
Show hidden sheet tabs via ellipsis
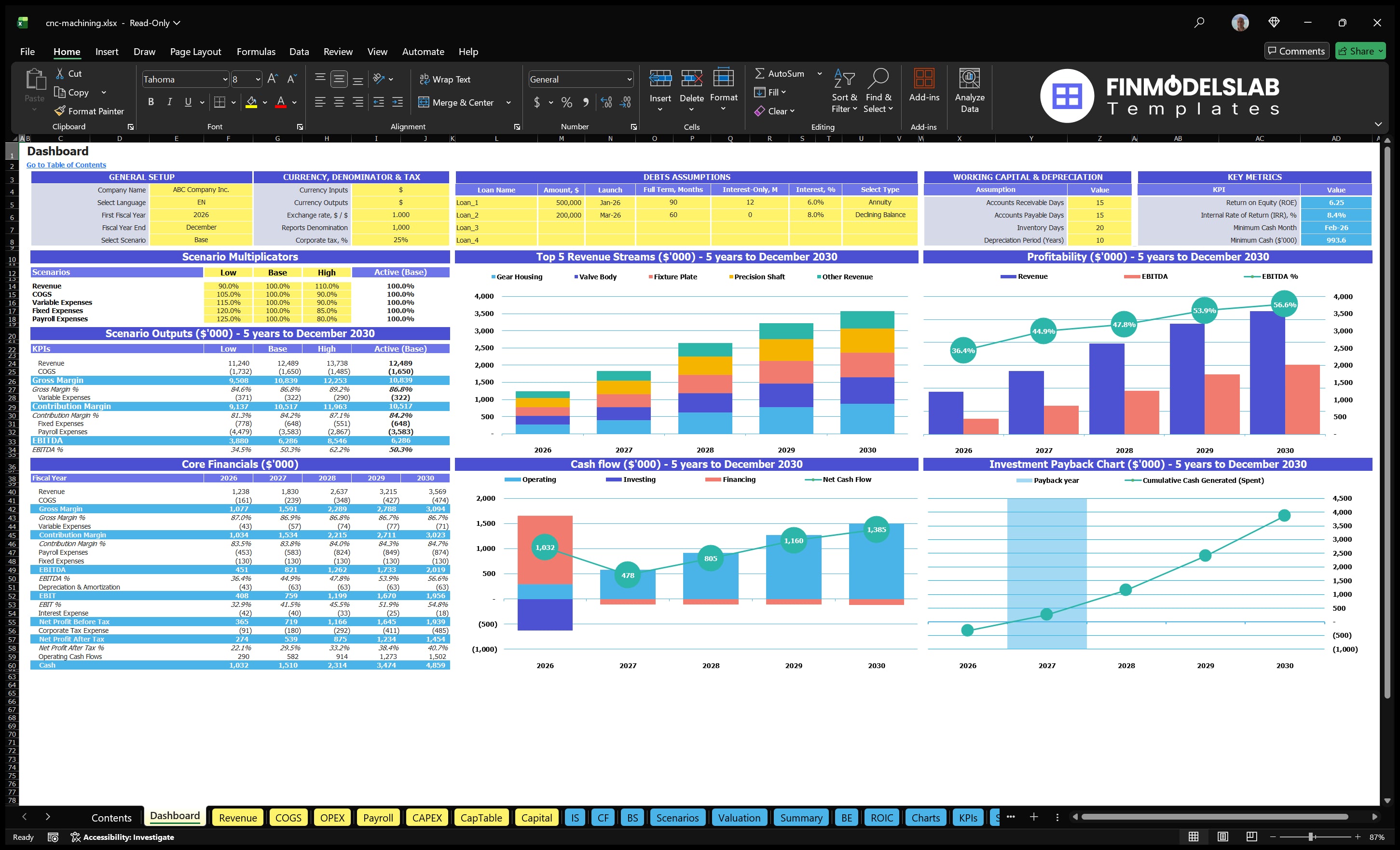coord(1011,817)
